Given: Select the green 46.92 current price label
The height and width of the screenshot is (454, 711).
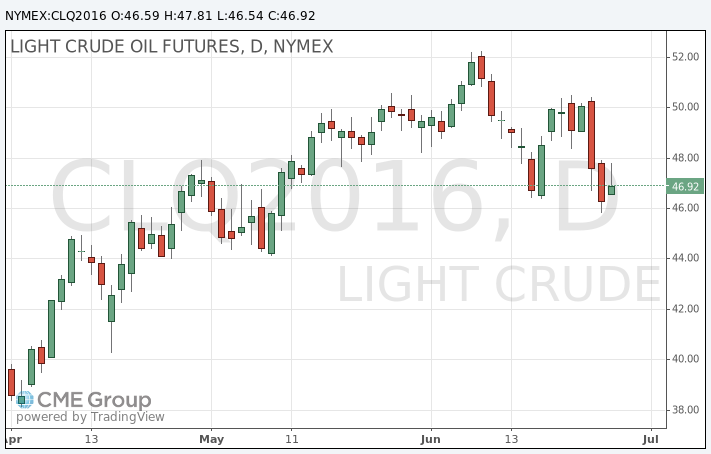Looking at the screenshot, I should point(685,186).
